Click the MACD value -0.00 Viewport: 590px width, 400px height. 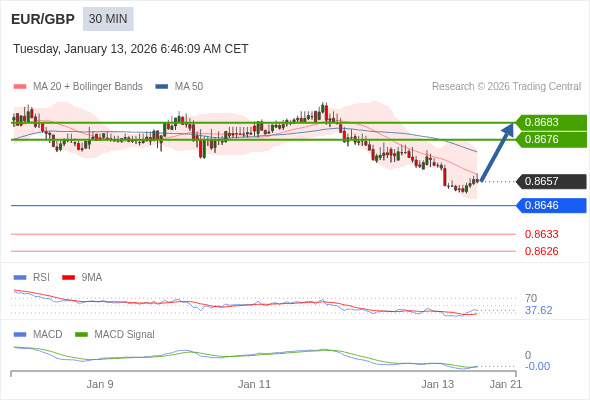point(537,367)
